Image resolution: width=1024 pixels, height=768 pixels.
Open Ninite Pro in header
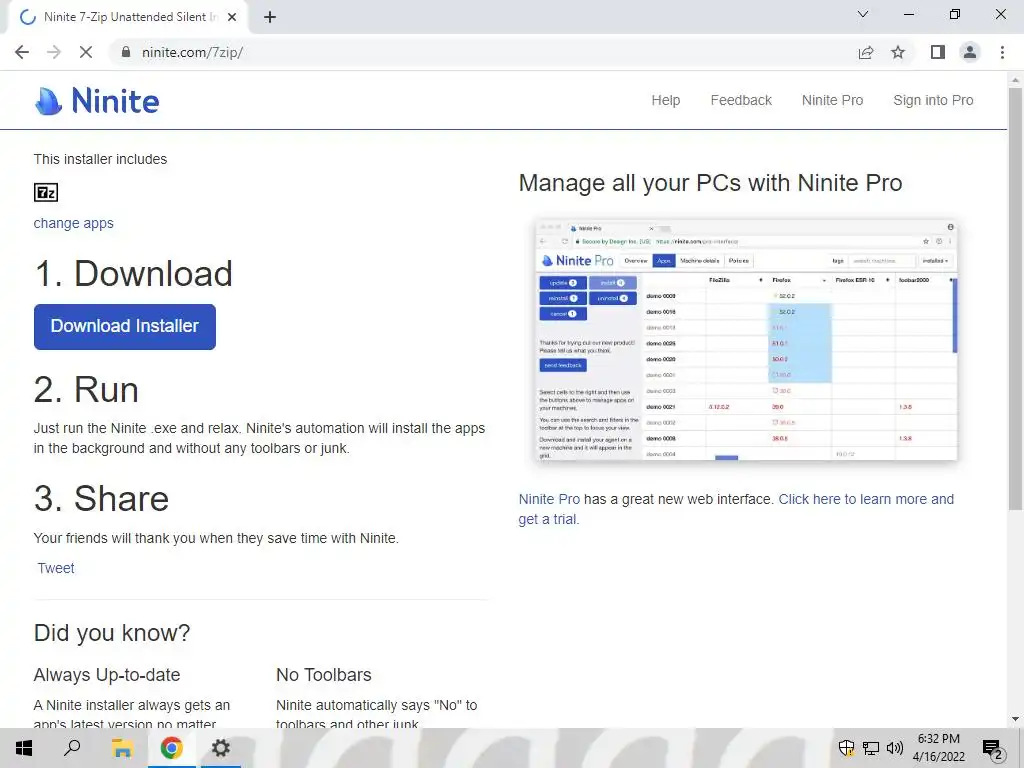pyautogui.click(x=833, y=101)
